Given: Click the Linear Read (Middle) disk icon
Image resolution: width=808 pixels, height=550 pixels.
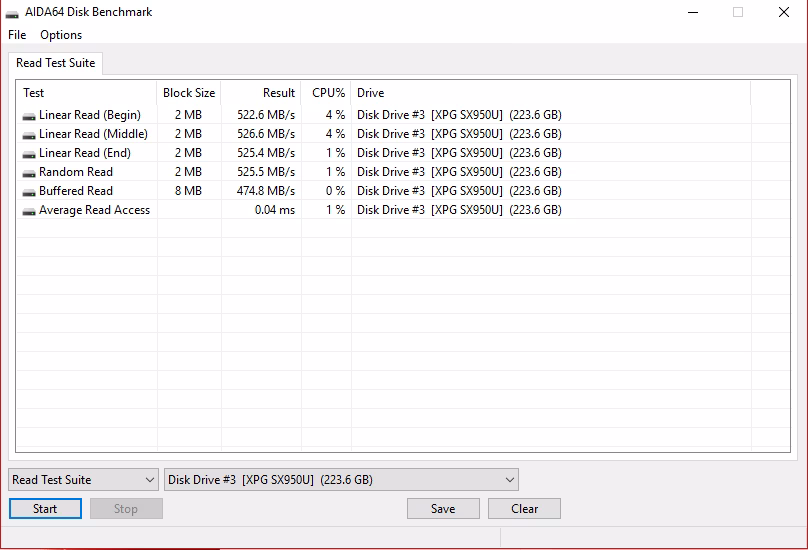Looking at the screenshot, I should tap(29, 135).
